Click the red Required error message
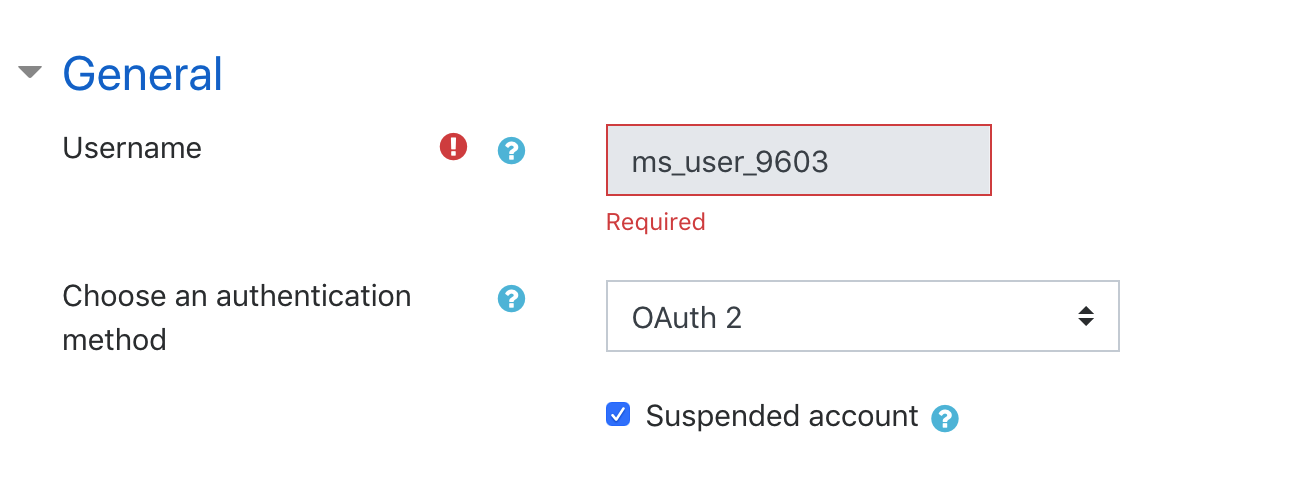Screen dimensions: 1312x484 click(656, 222)
